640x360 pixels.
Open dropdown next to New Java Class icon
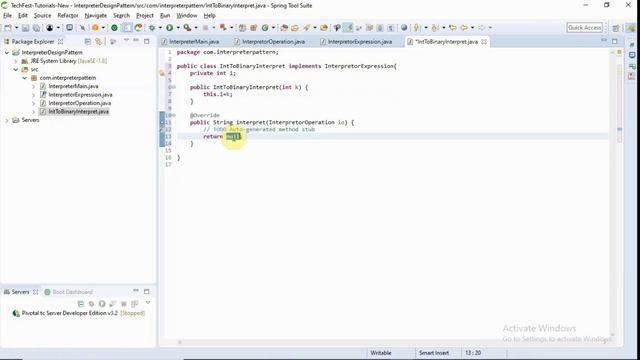point(273,28)
